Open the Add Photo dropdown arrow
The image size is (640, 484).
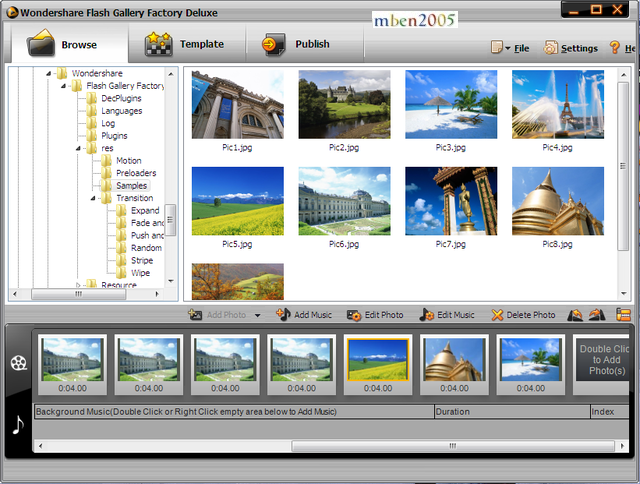pos(258,315)
